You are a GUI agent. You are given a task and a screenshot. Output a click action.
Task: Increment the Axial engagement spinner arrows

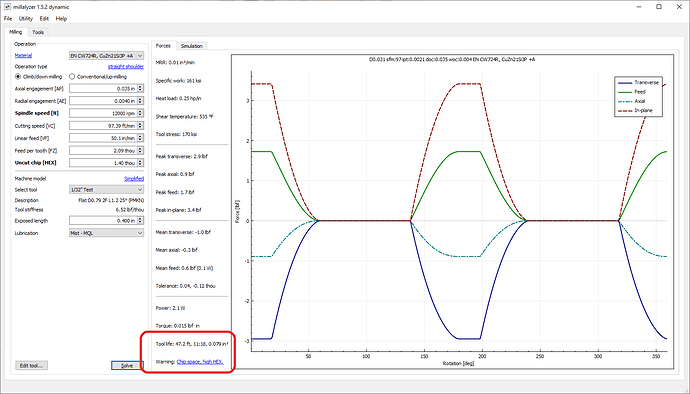140,87
